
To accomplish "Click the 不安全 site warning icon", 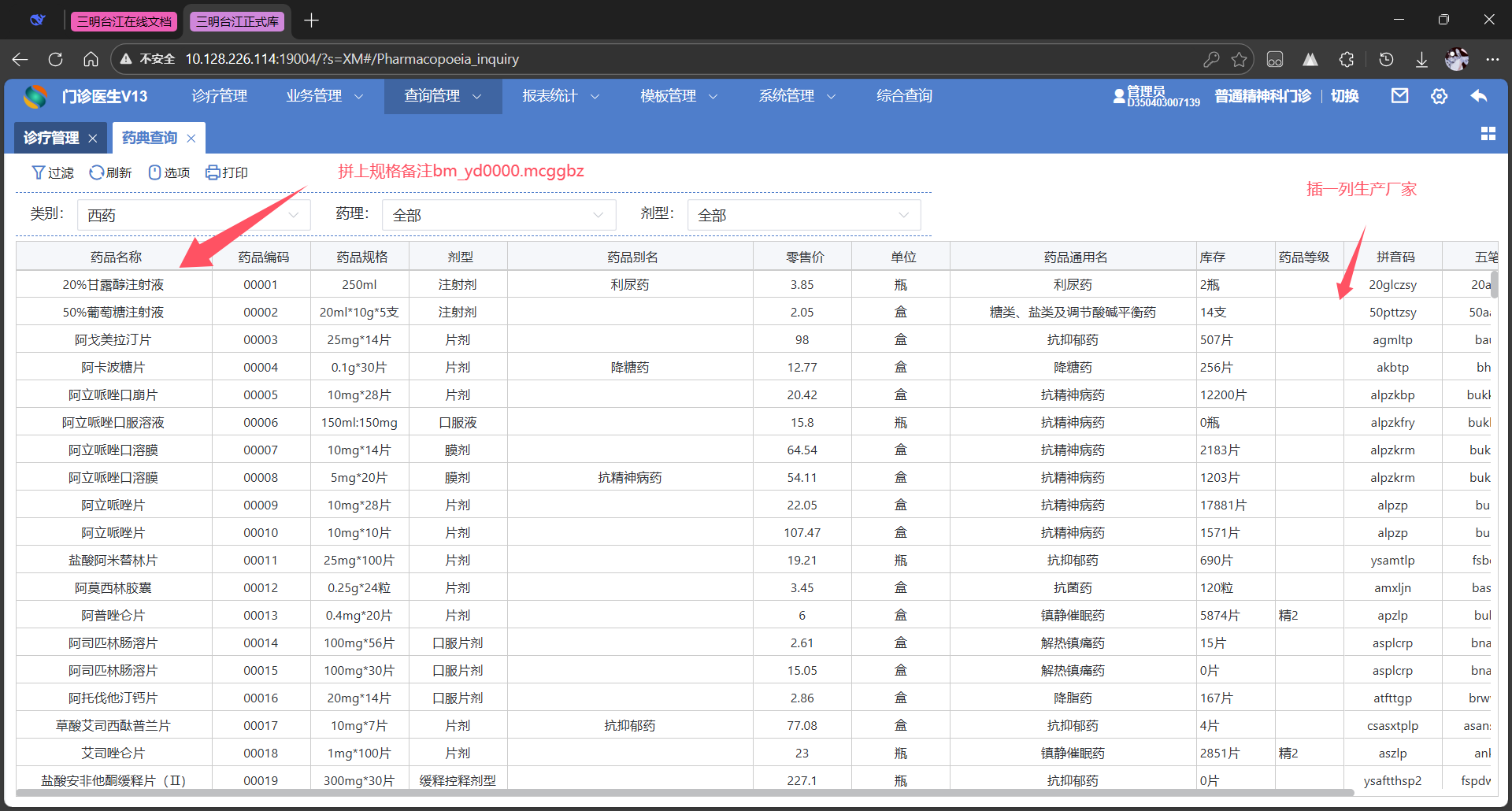I will tap(125, 59).
